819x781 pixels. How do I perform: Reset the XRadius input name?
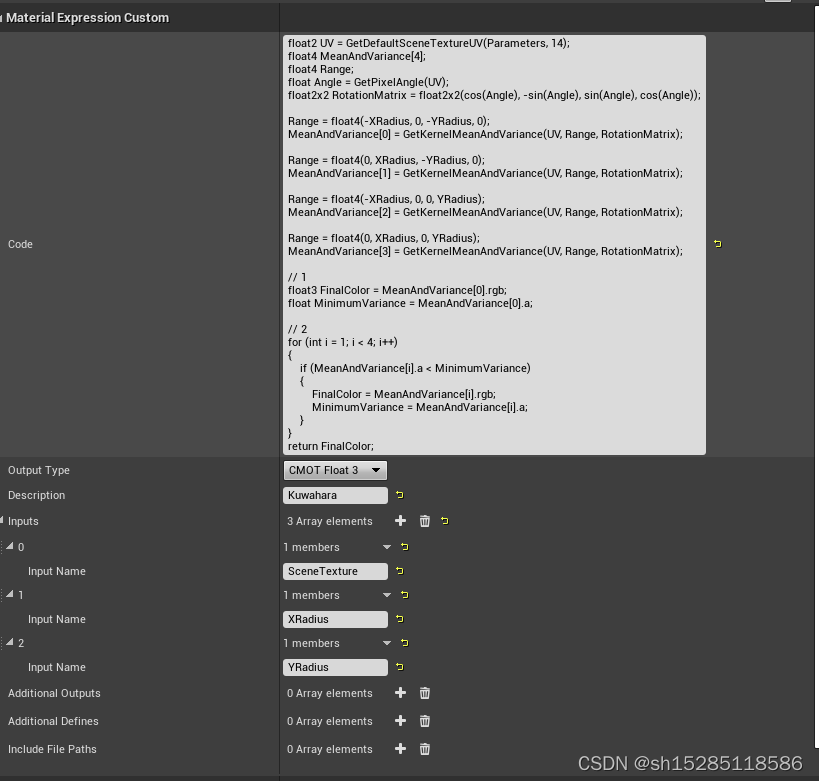[x=400, y=619]
